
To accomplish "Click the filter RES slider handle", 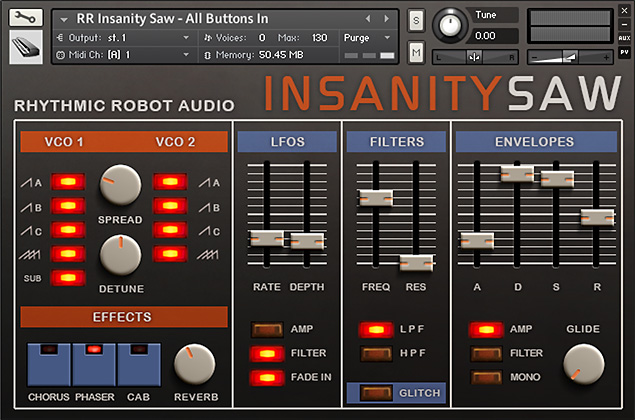I will [x=416, y=263].
